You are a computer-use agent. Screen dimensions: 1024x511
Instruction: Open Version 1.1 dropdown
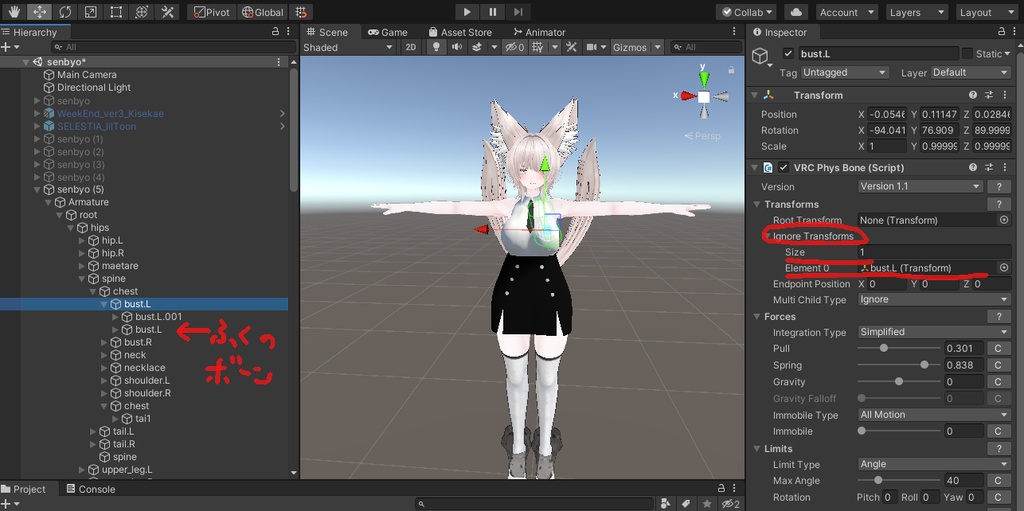coord(920,186)
